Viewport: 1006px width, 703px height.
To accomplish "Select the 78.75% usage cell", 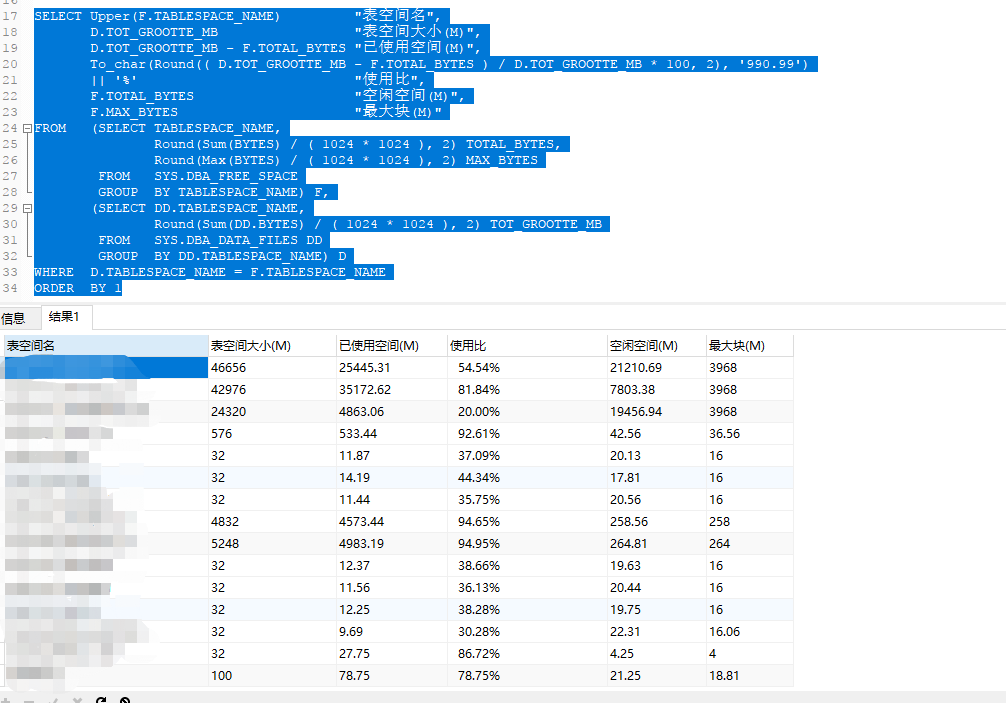I will (x=527, y=675).
